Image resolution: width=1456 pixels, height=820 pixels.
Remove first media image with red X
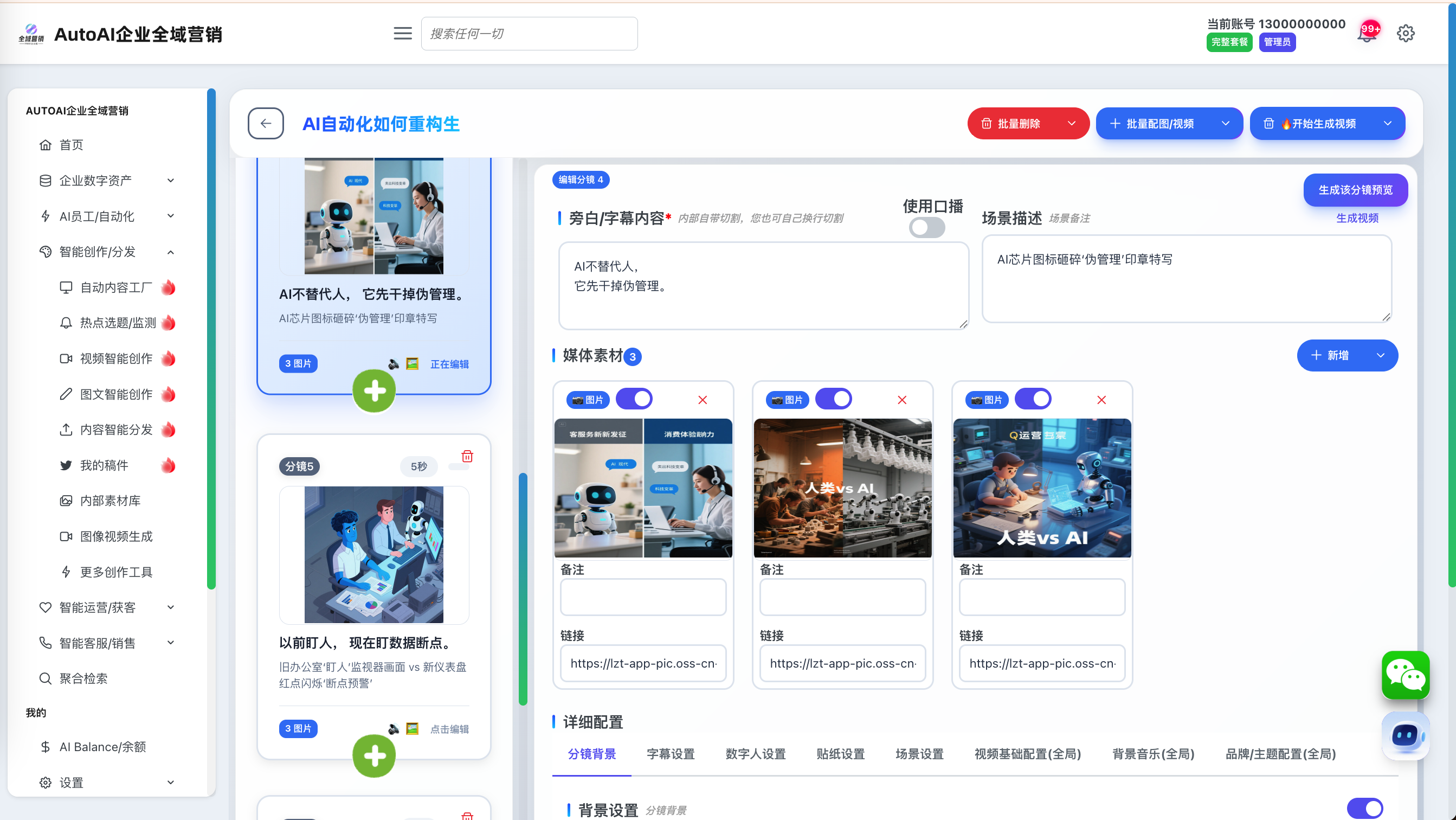[x=703, y=400]
